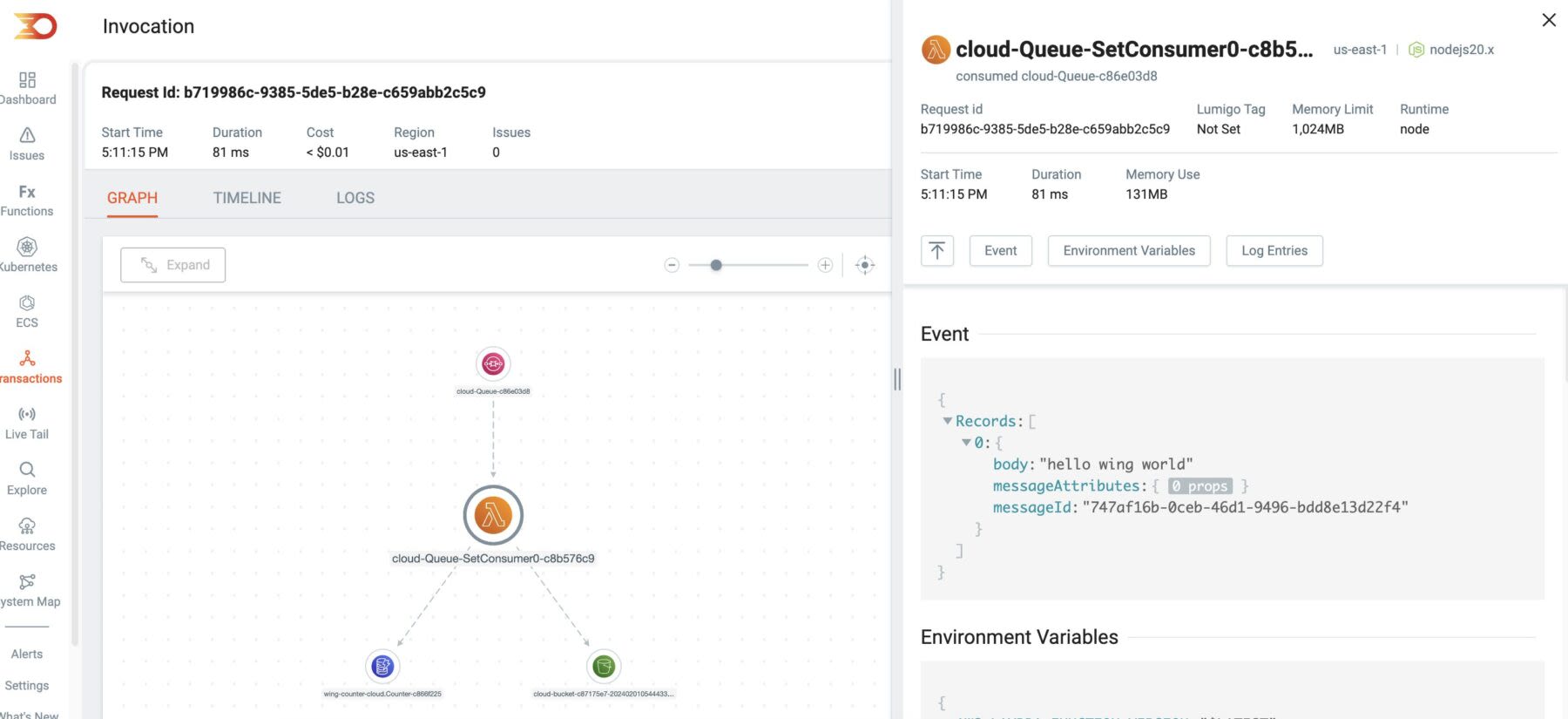
Task: Switch to the LOGS tab
Action: point(355,198)
